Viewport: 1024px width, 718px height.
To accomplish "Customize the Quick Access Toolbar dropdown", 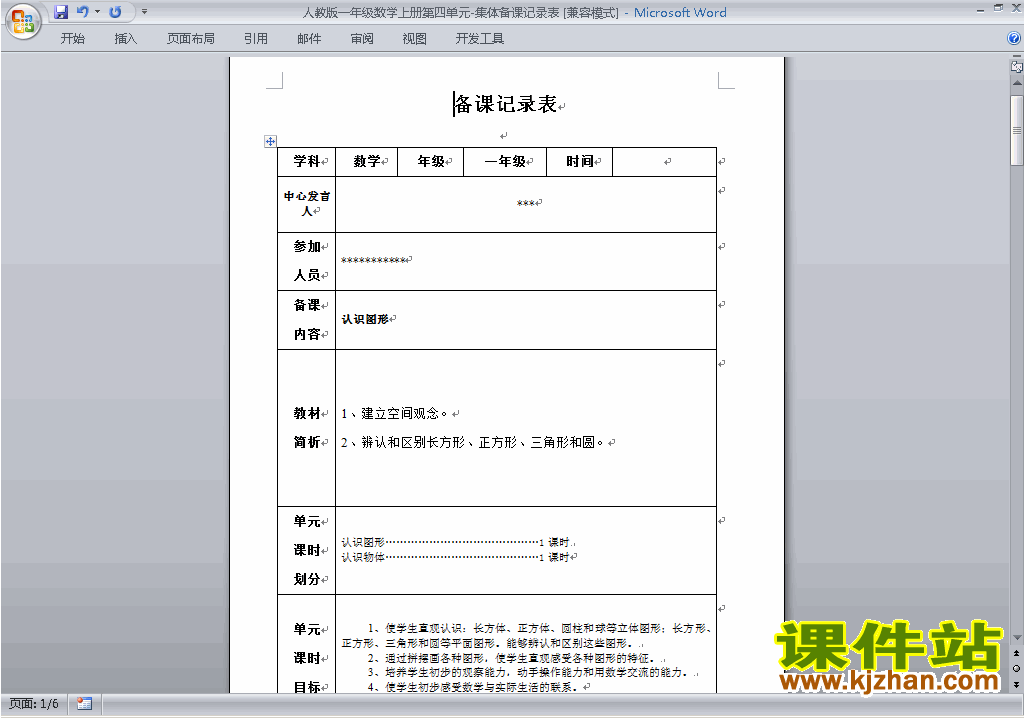I will [144, 12].
